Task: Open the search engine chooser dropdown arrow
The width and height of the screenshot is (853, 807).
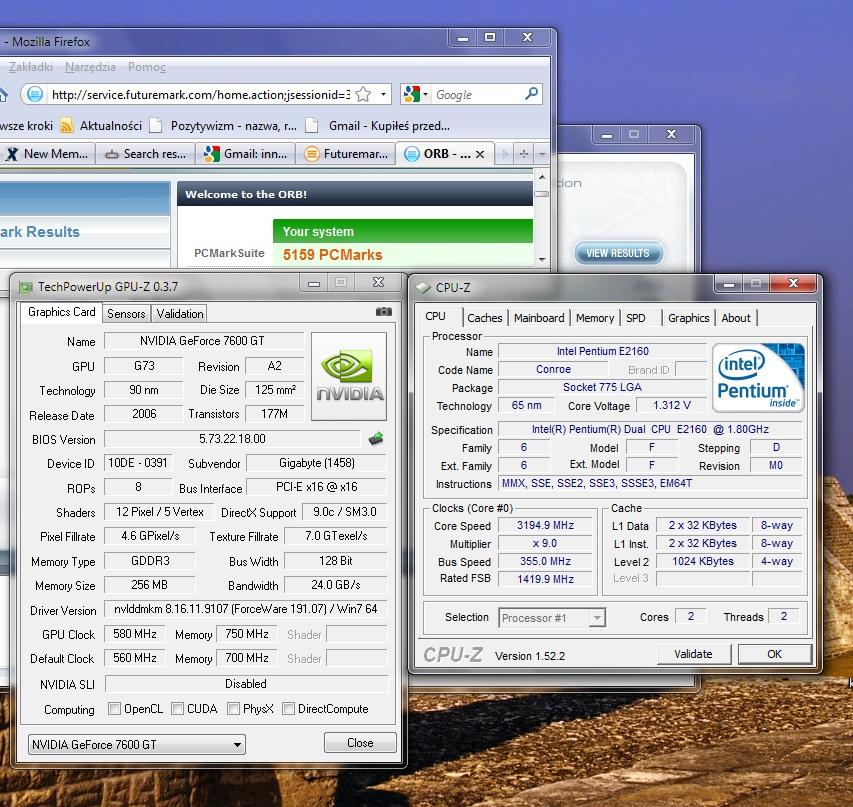Action: [x=425, y=94]
